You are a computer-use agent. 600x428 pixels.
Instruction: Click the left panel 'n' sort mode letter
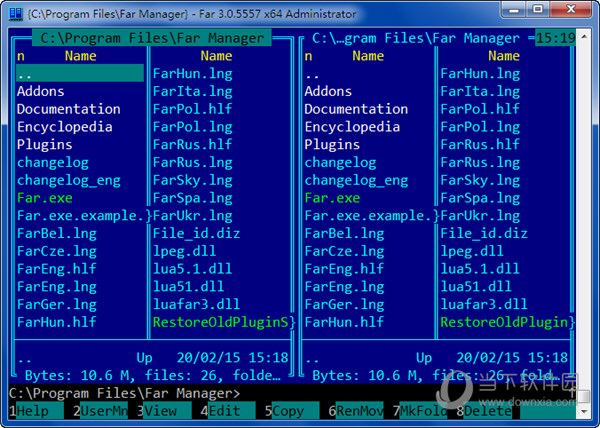pos(21,56)
